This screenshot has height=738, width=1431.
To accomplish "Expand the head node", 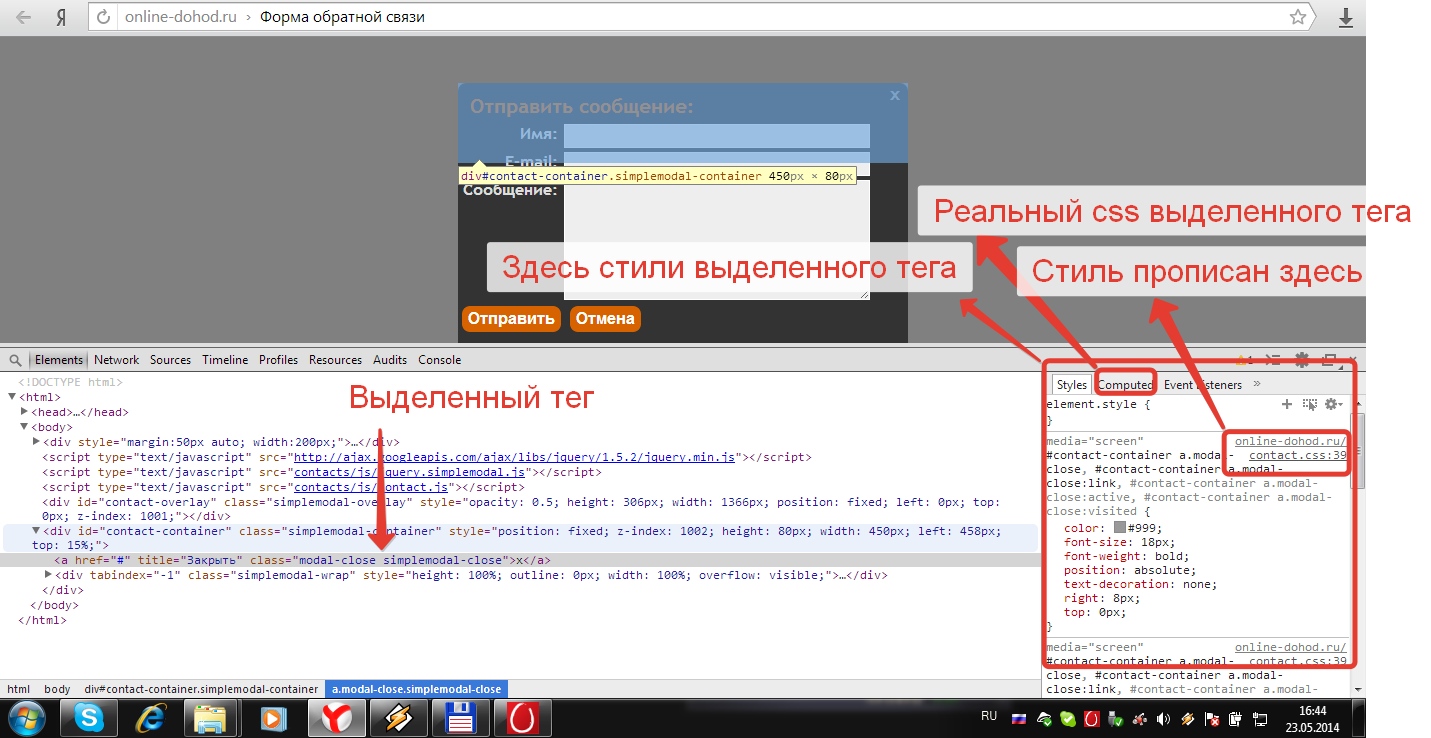I will (x=25, y=412).
